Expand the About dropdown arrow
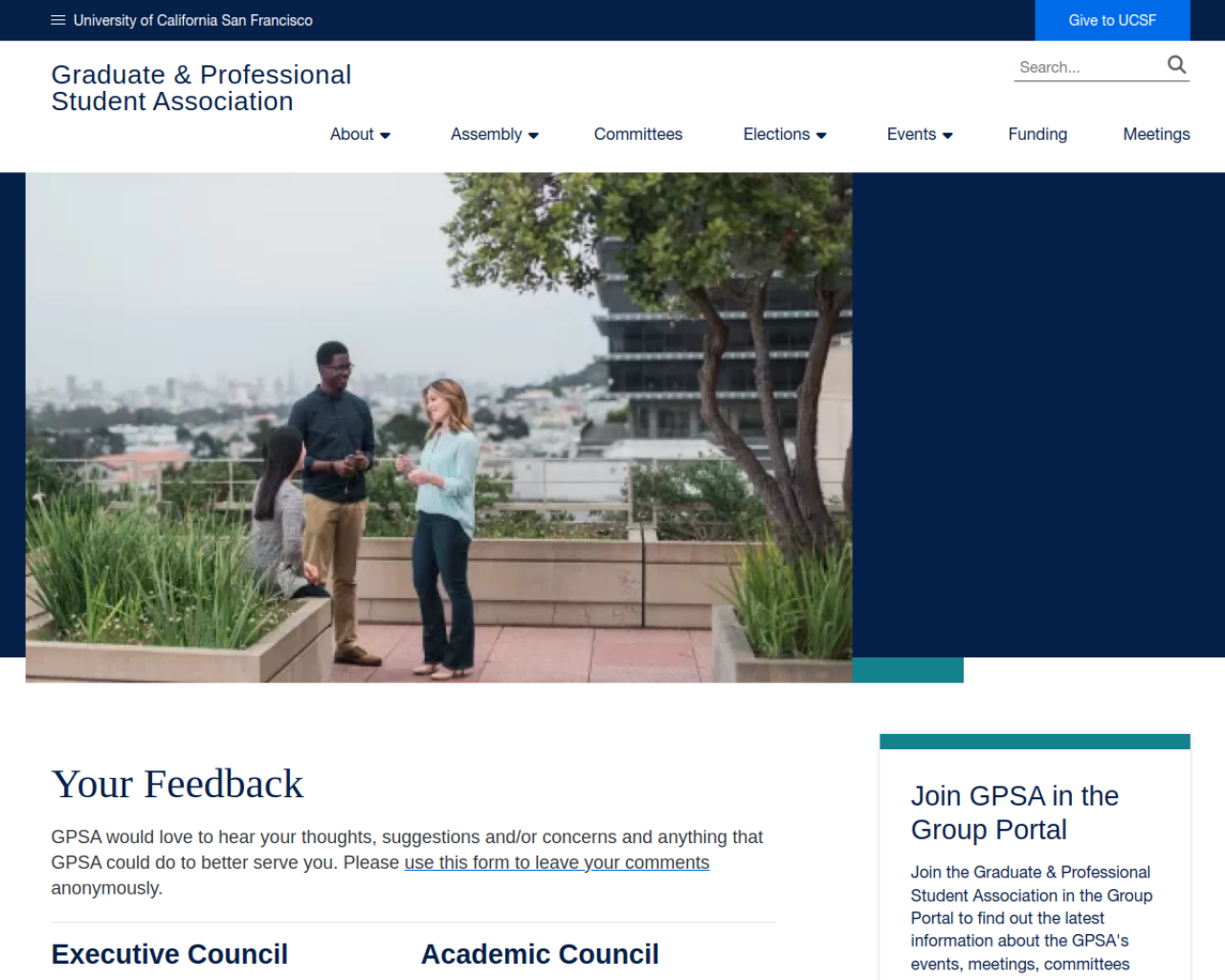The height and width of the screenshot is (980, 1225). tap(385, 136)
